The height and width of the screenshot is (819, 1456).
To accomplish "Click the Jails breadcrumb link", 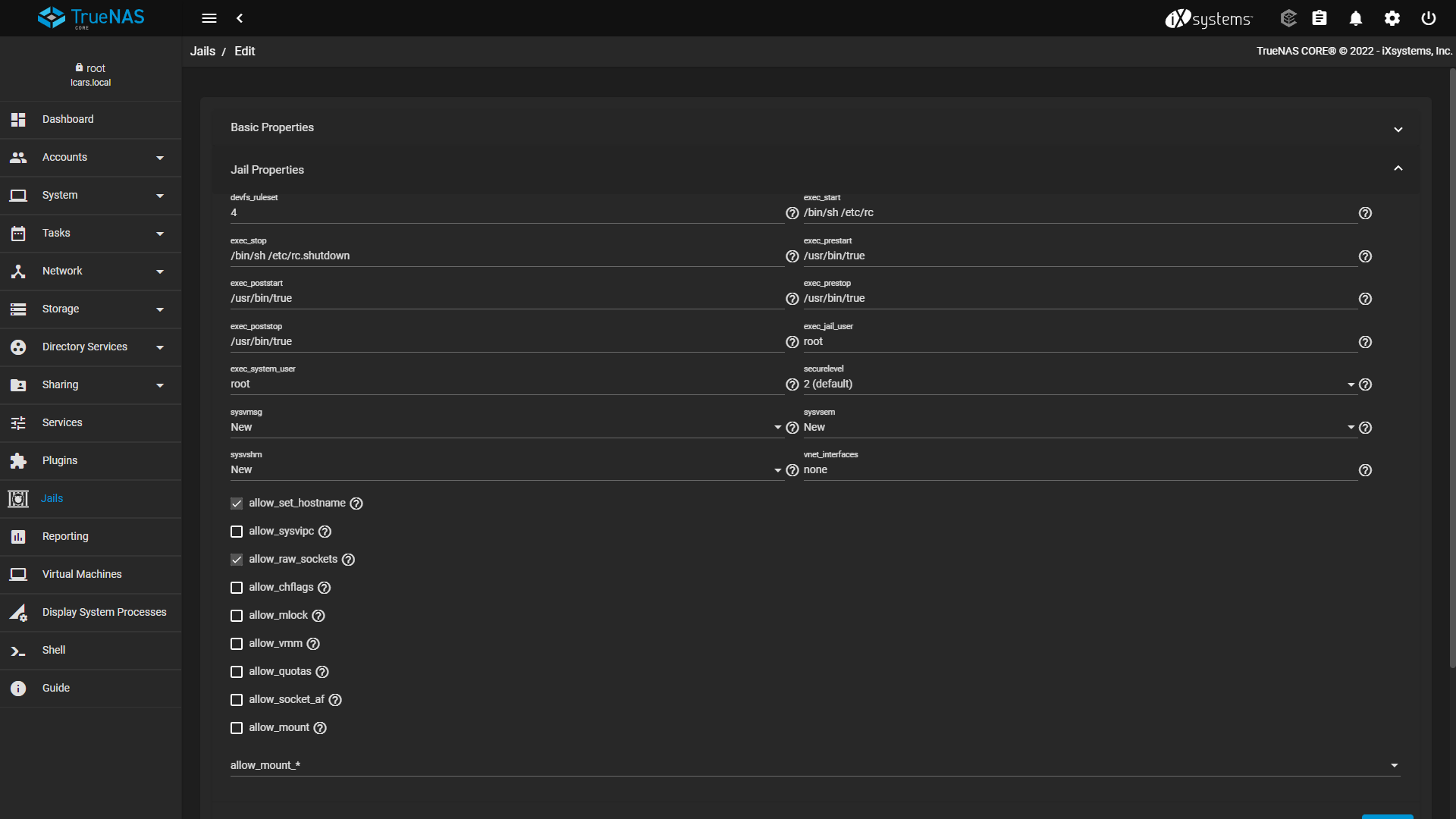I will point(202,52).
